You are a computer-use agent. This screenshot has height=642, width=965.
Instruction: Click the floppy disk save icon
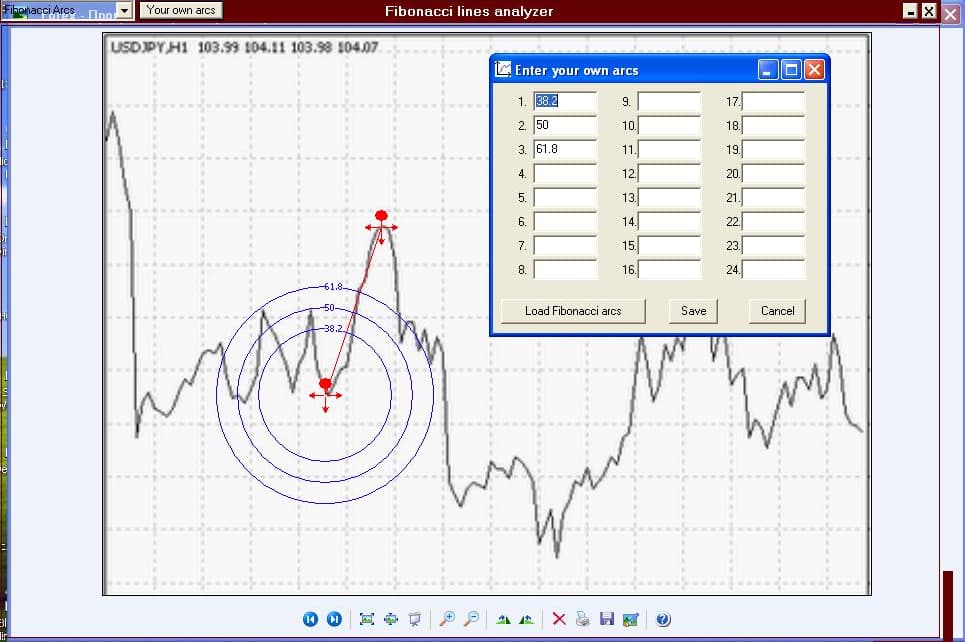tap(606, 619)
